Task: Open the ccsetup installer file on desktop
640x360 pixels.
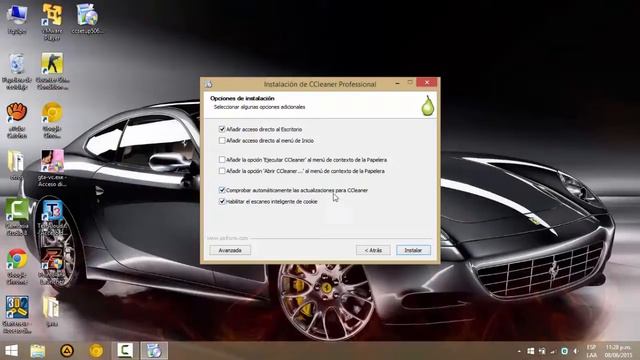Action: point(87,18)
